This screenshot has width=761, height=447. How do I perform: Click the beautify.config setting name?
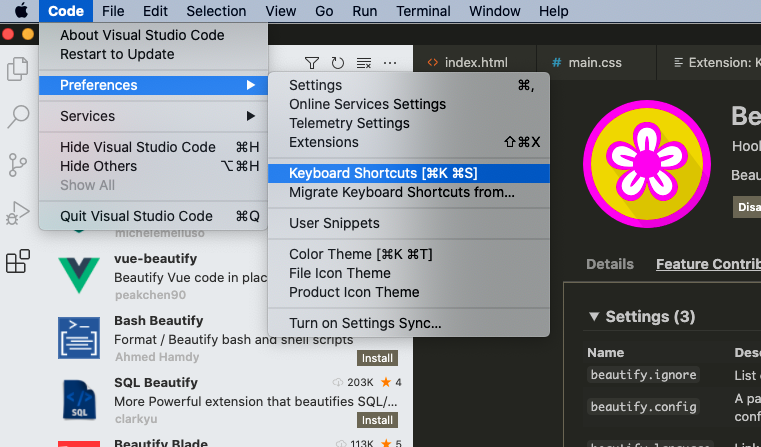tap(643, 406)
